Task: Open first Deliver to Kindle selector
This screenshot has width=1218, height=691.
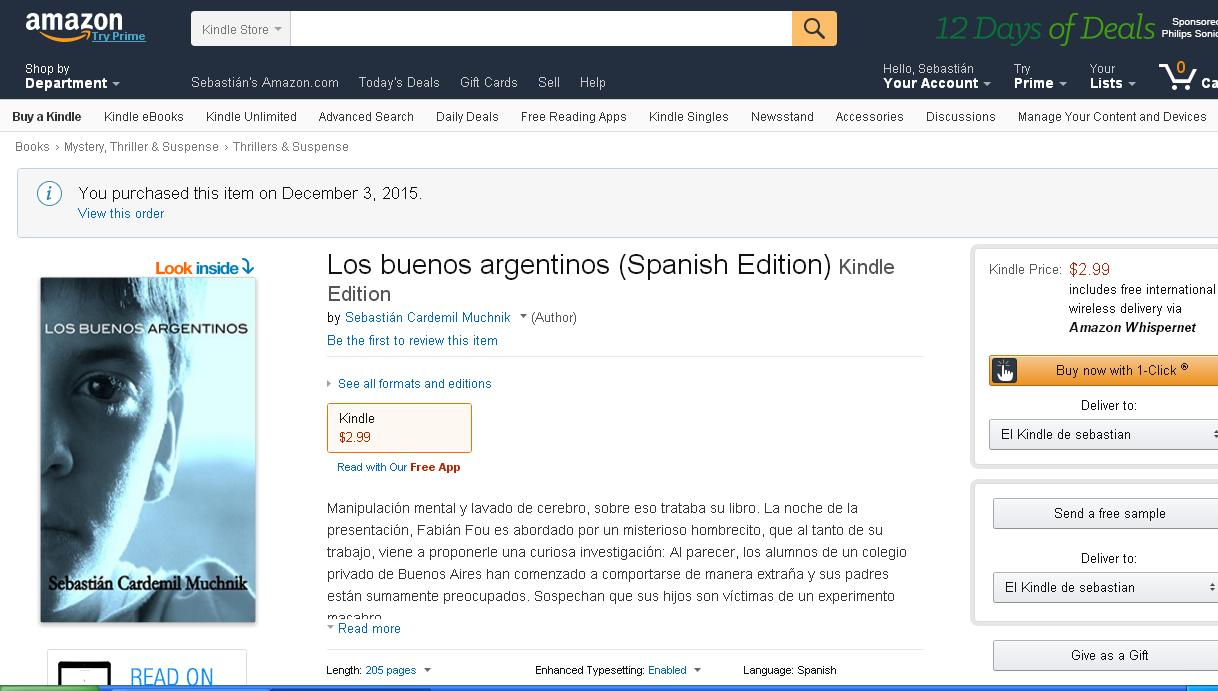Action: click(x=1104, y=434)
